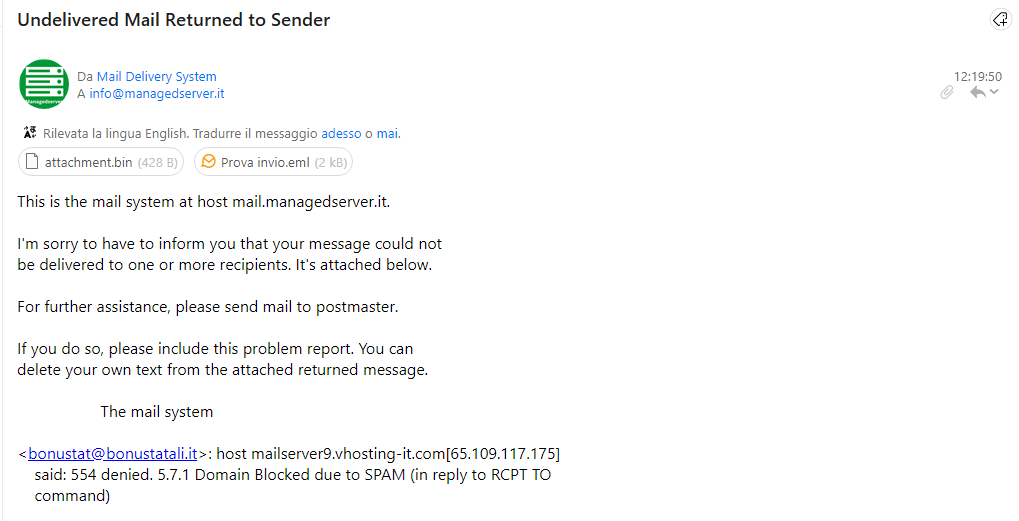
Task: Click the 12:19:50 timestamp
Action: [x=977, y=76]
